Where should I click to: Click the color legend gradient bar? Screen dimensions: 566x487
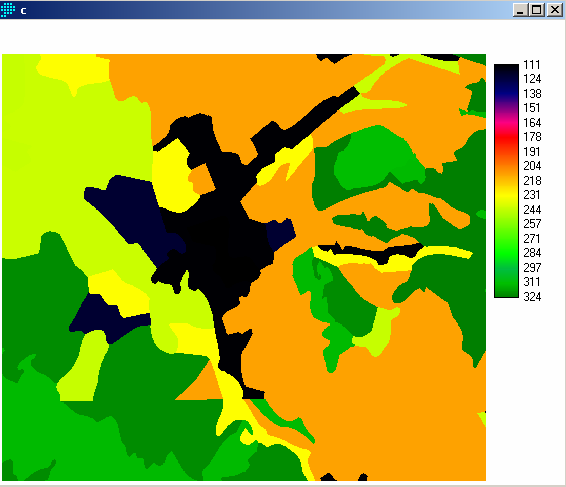coord(506,181)
